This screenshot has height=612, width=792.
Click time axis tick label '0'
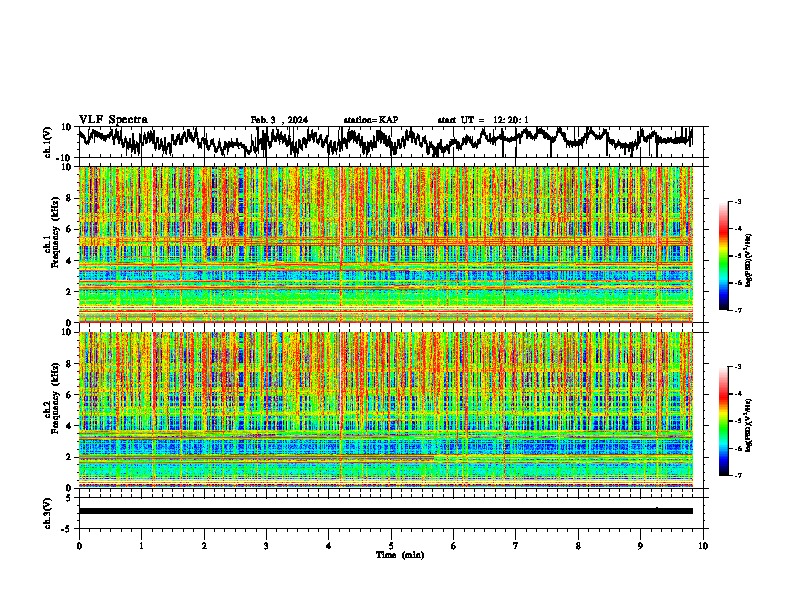pyautogui.click(x=79, y=546)
